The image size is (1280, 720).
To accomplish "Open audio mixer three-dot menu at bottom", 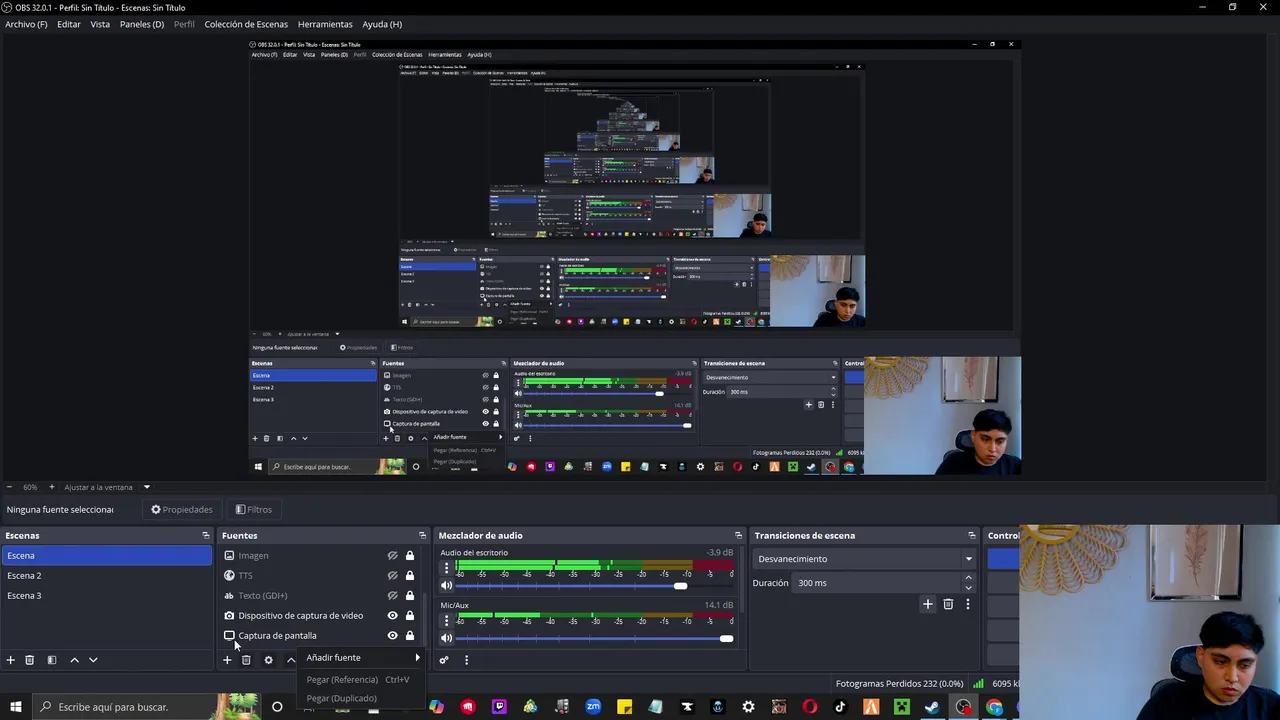I will click(466, 660).
